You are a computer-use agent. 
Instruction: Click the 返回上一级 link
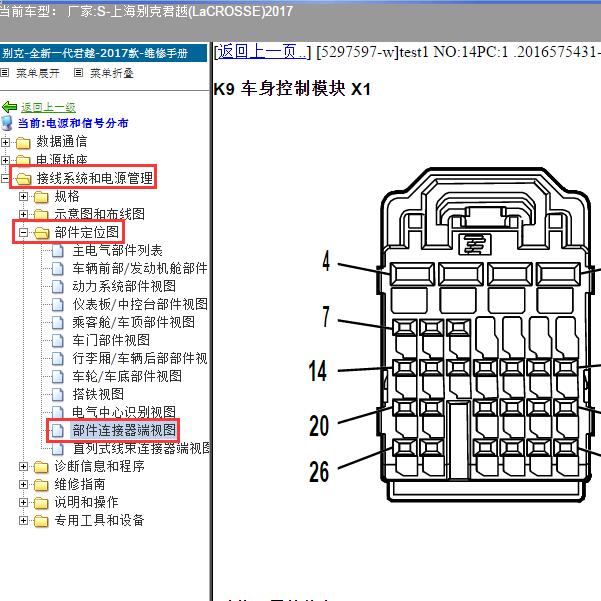(49, 108)
